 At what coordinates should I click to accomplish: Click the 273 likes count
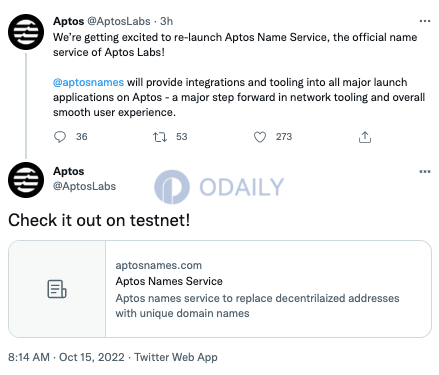point(284,137)
